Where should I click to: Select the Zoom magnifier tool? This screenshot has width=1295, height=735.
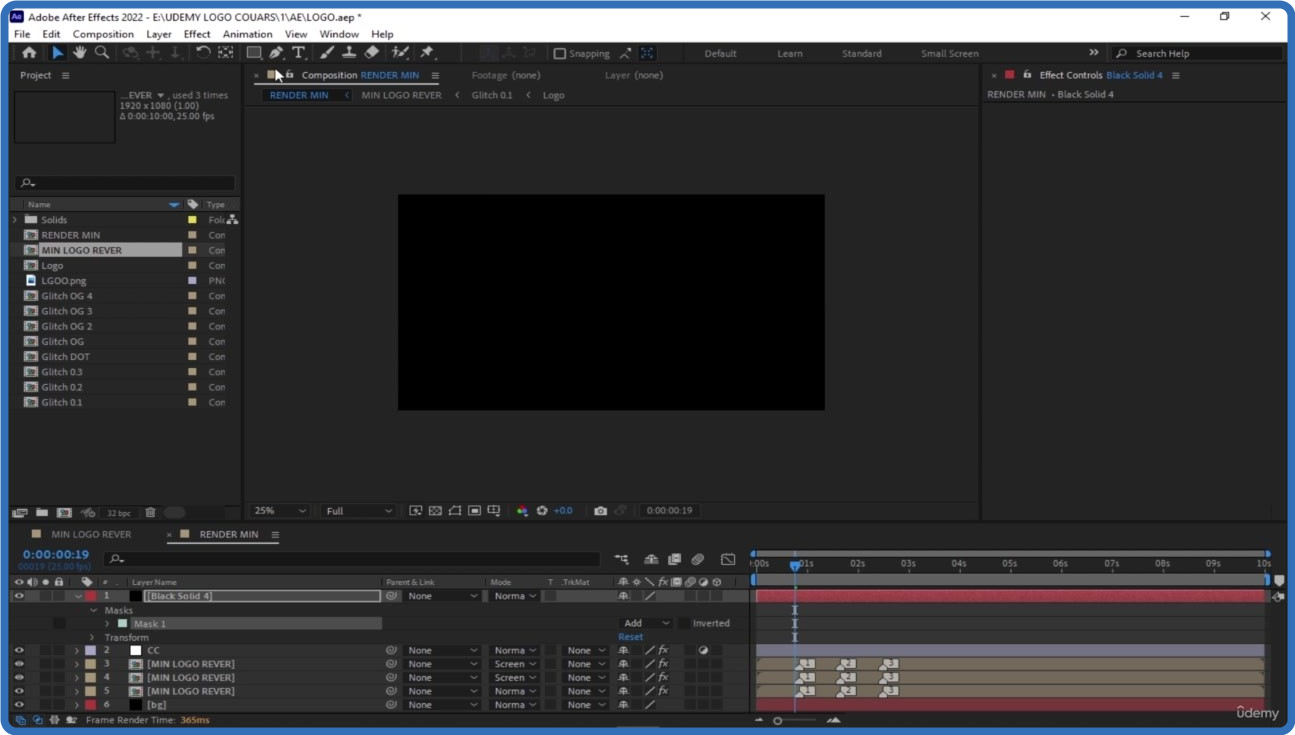click(x=101, y=53)
